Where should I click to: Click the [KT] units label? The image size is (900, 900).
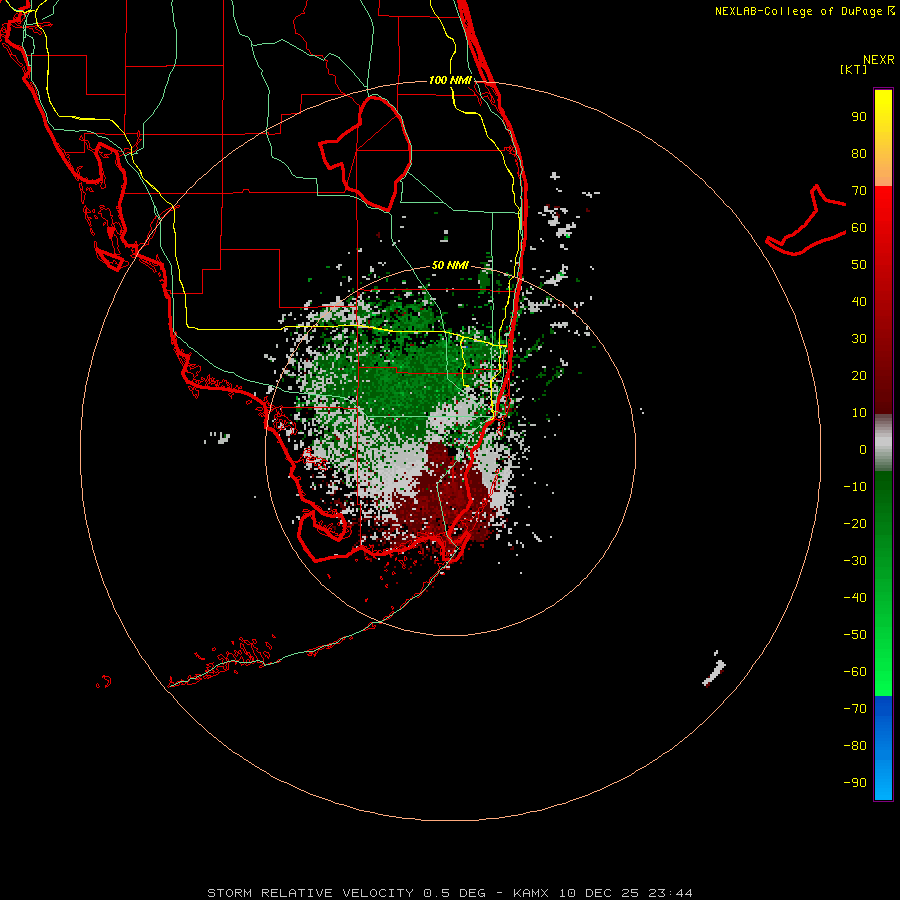pyautogui.click(x=853, y=69)
